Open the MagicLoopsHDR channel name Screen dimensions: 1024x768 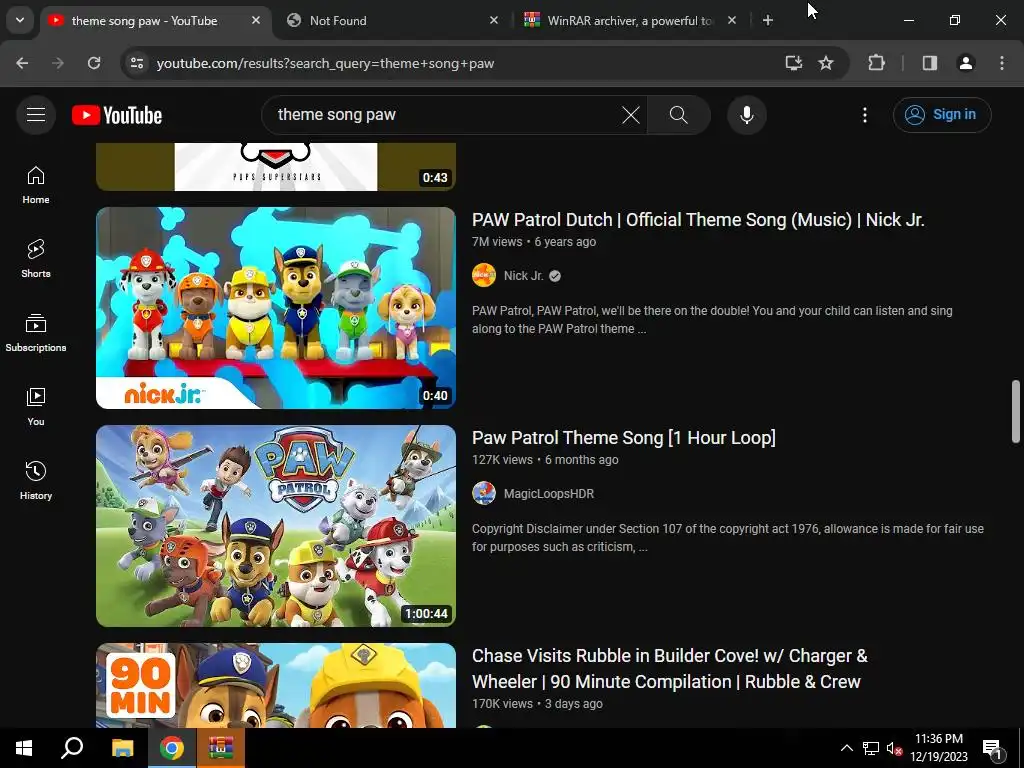[549, 494]
